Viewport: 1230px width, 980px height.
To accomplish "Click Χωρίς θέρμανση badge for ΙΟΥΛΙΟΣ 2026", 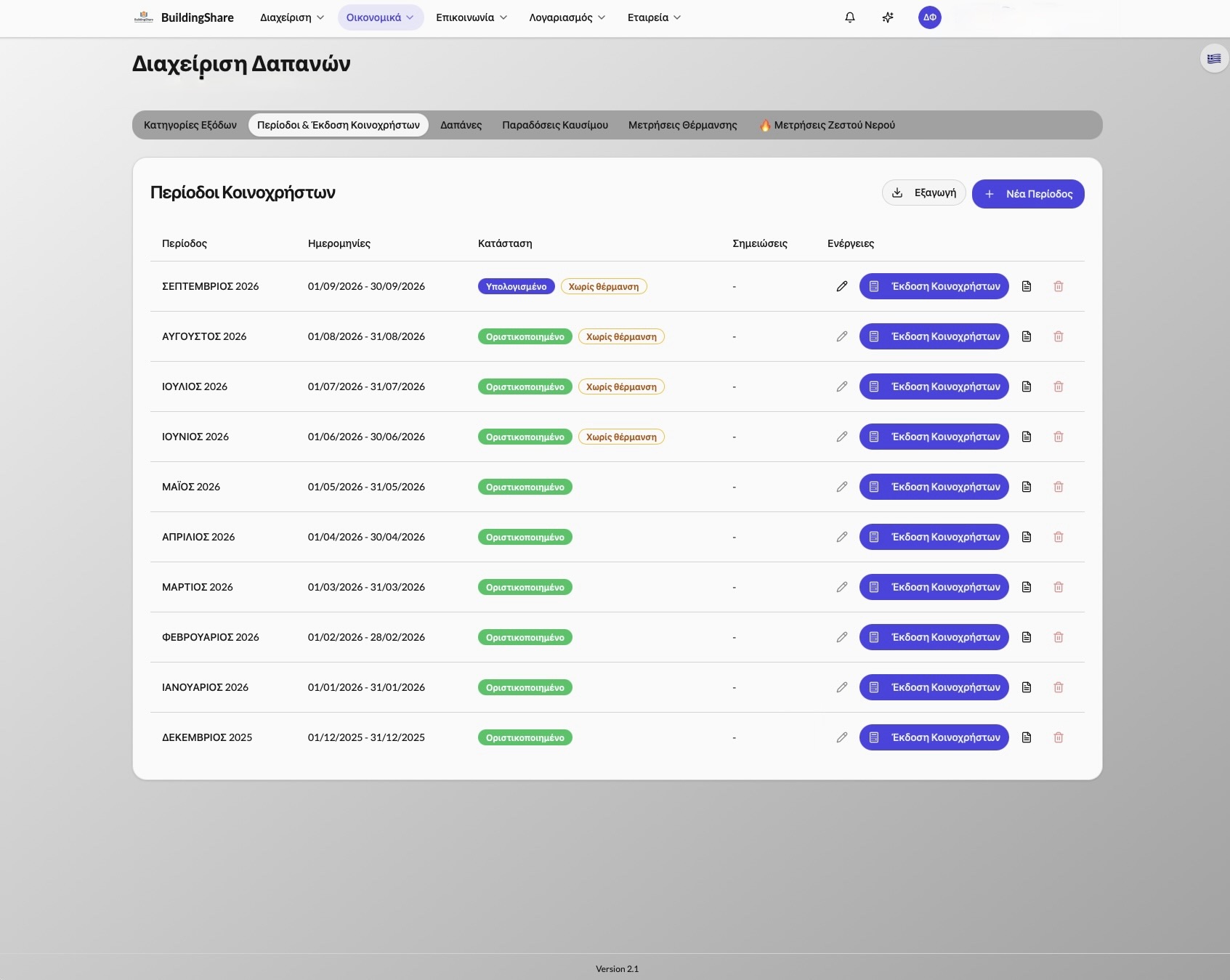I will pyautogui.click(x=621, y=386).
